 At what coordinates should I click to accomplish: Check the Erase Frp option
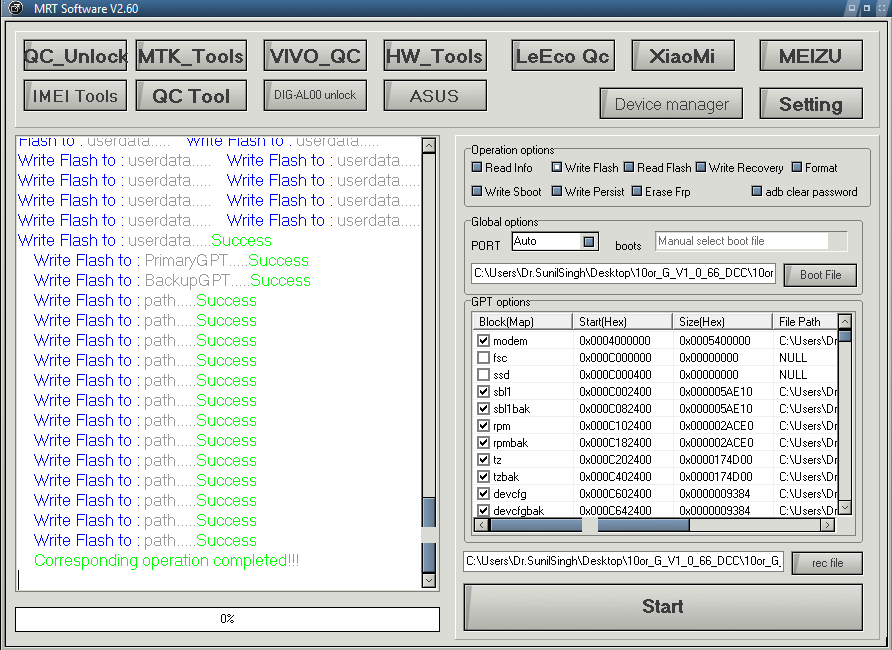[637, 191]
